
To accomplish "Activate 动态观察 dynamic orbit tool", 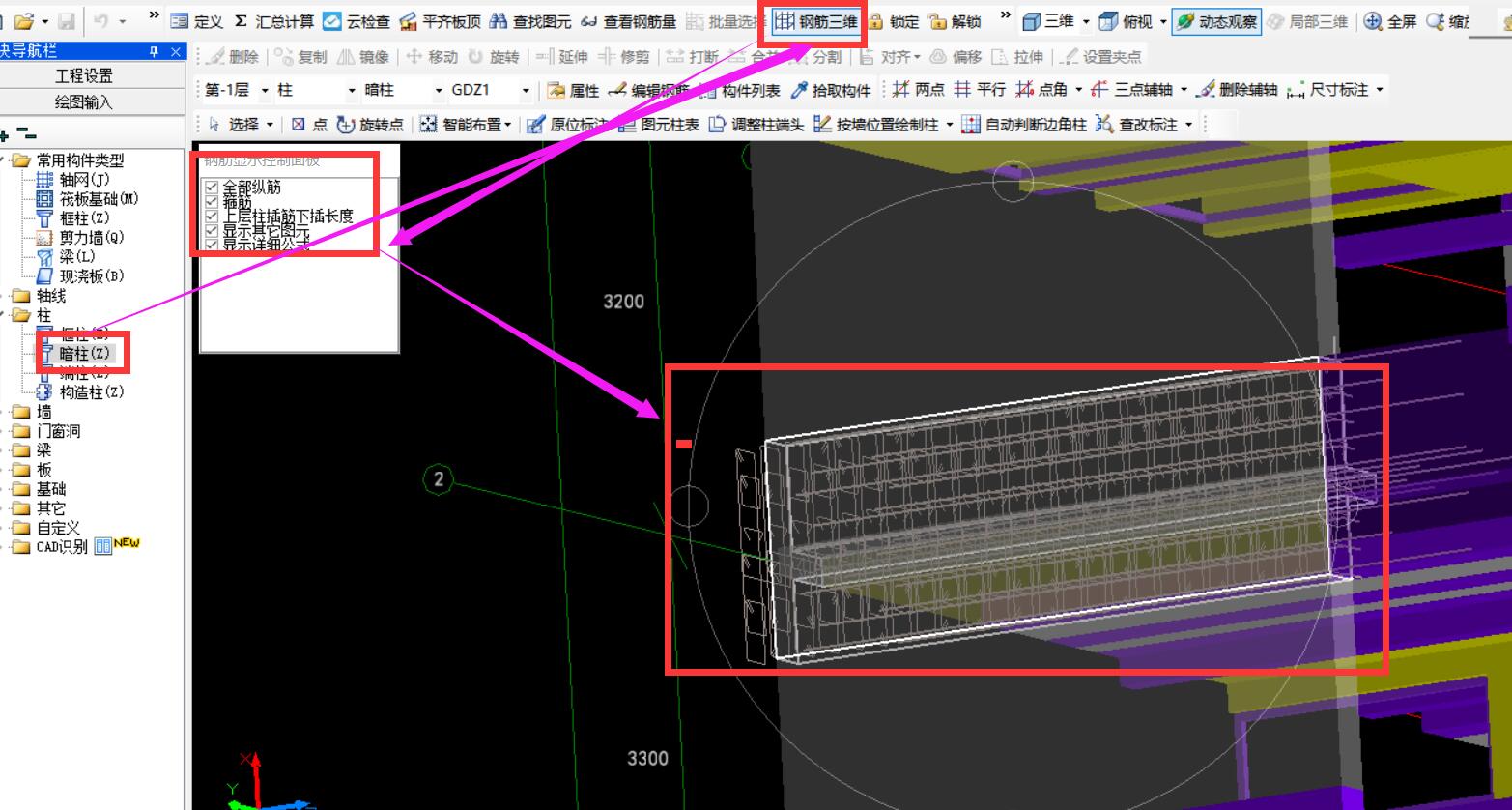I will click(1216, 21).
